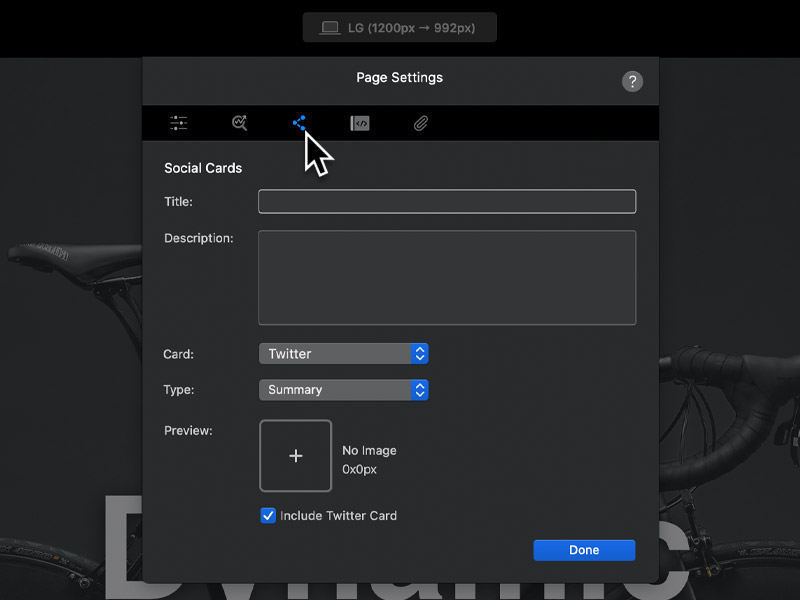This screenshot has height=600, width=800.
Task: Click the LG breakpoint selector
Action: pyautogui.click(x=399, y=28)
